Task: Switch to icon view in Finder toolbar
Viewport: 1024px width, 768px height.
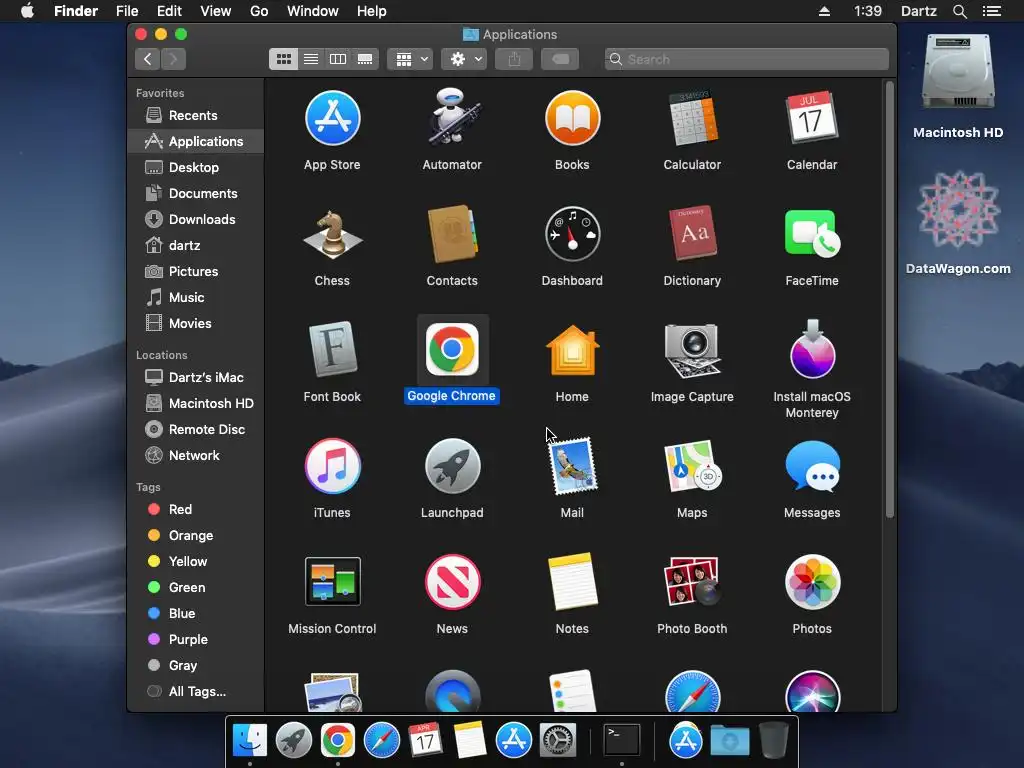Action: click(283, 59)
